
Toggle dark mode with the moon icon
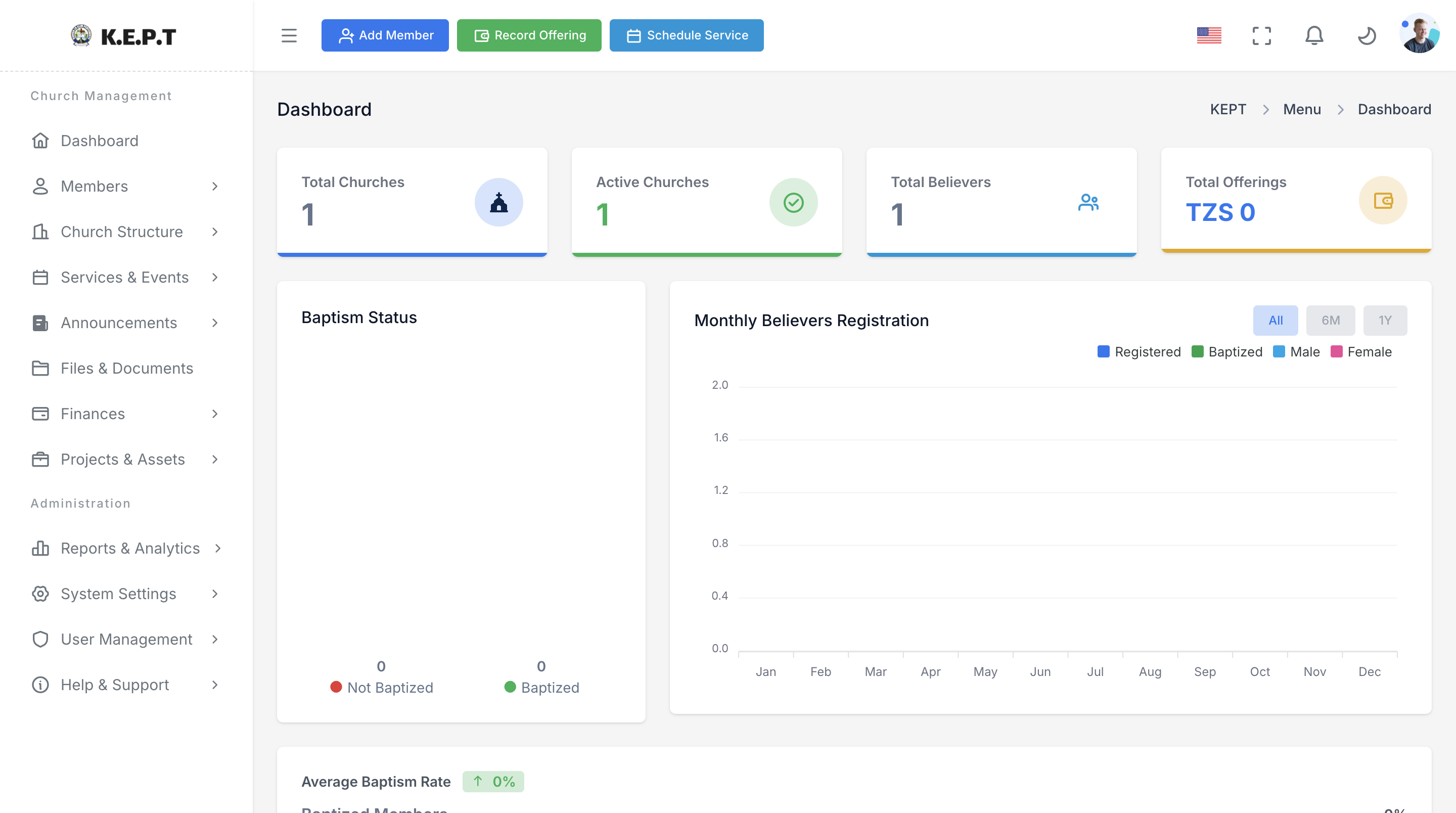1367,35
